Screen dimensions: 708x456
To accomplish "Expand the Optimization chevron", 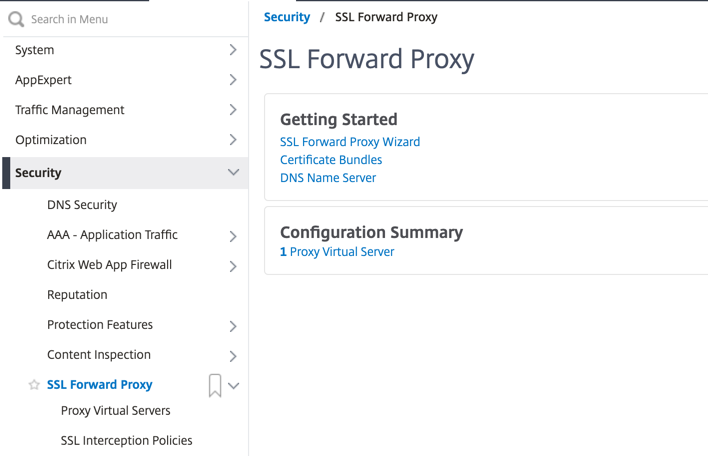I will point(233,140).
